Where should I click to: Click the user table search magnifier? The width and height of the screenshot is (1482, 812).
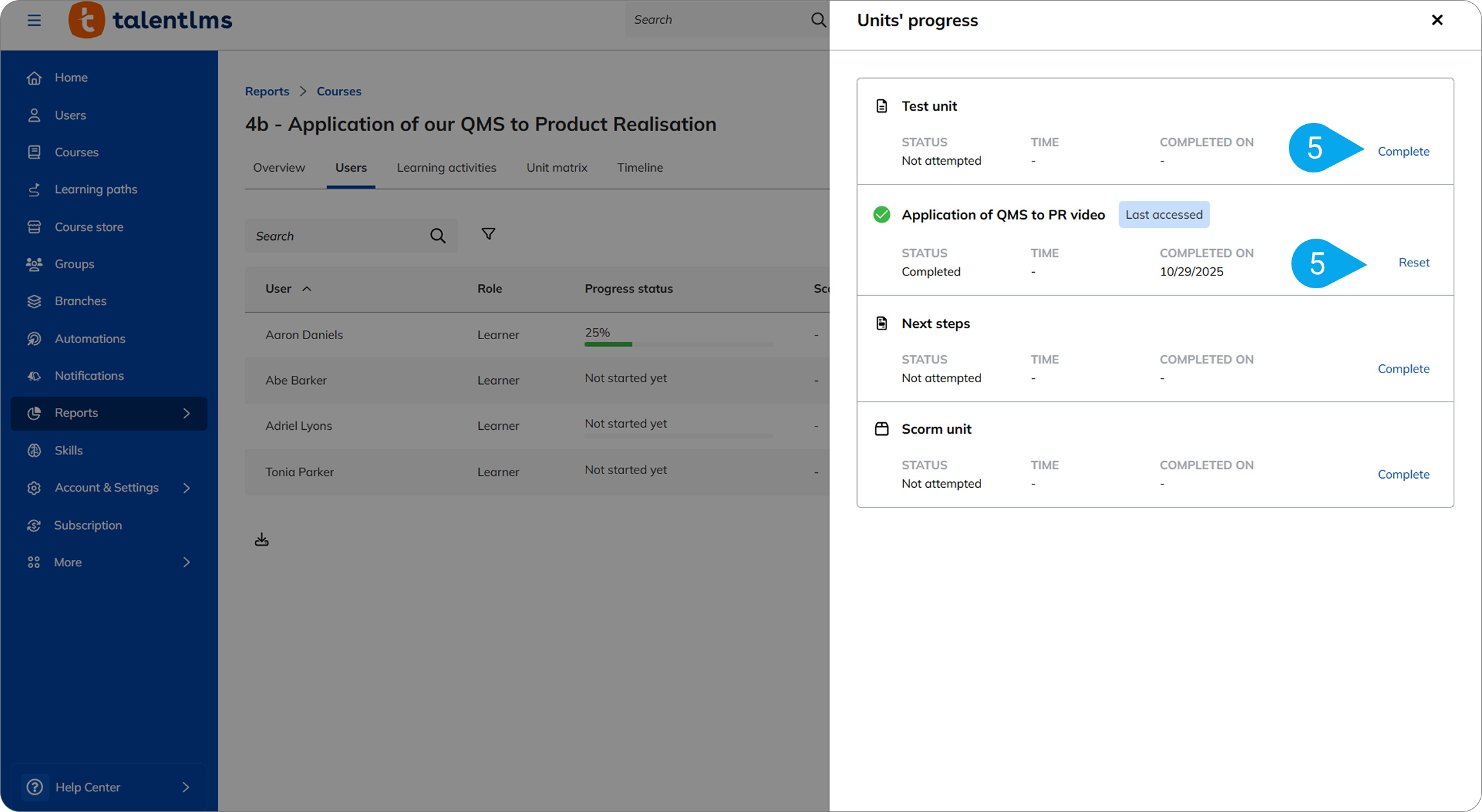pos(438,236)
